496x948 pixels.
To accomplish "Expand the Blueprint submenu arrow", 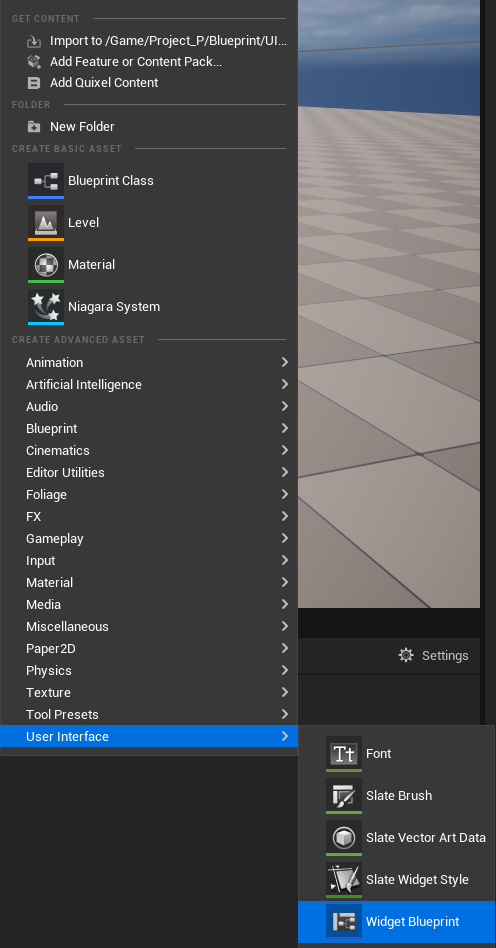I will (285, 428).
